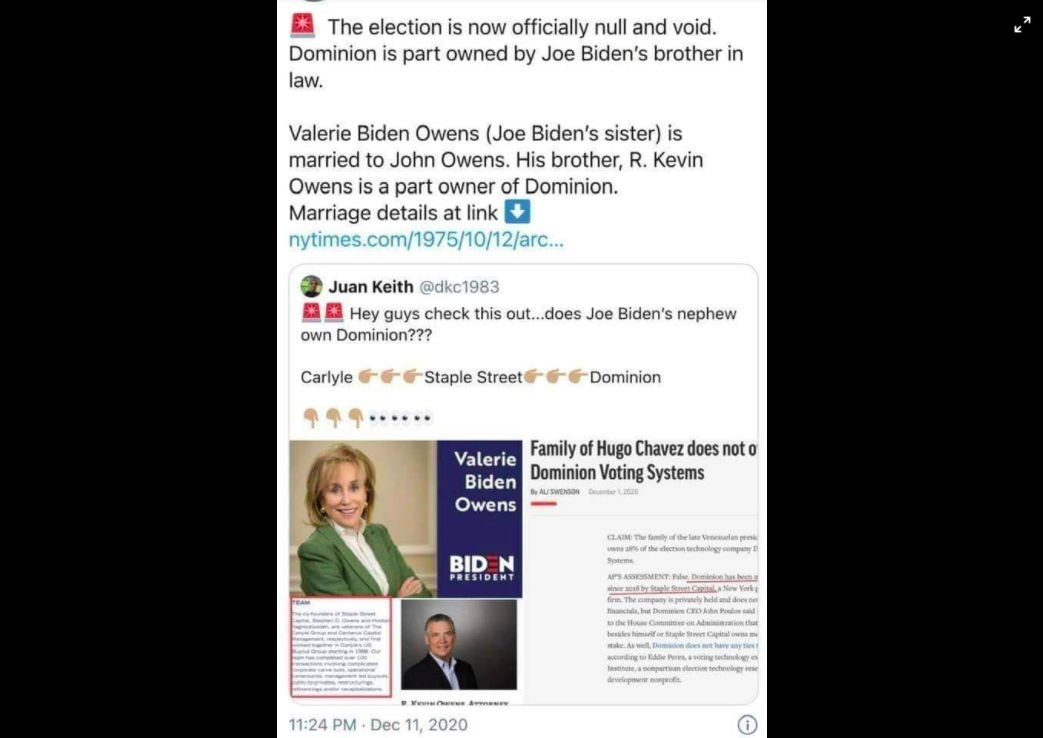
Task: Click the @dkc1983 handle
Action: [x=459, y=287]
